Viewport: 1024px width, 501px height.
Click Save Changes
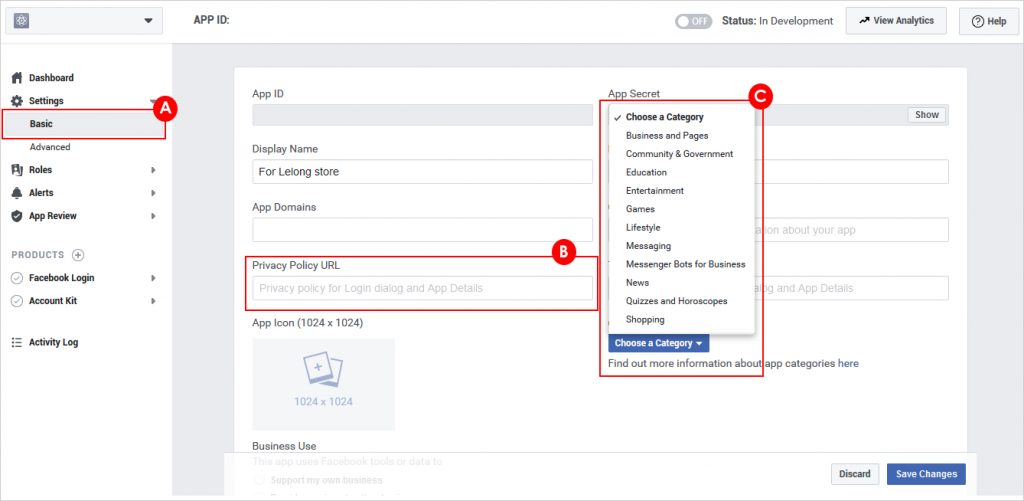pos(926,474)
